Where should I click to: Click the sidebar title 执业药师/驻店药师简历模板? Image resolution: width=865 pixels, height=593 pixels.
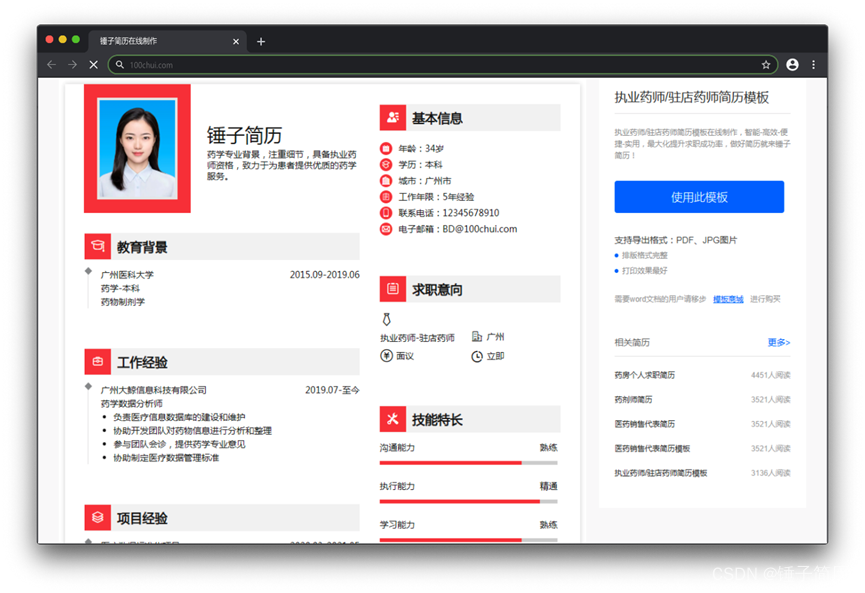point(692,98)
